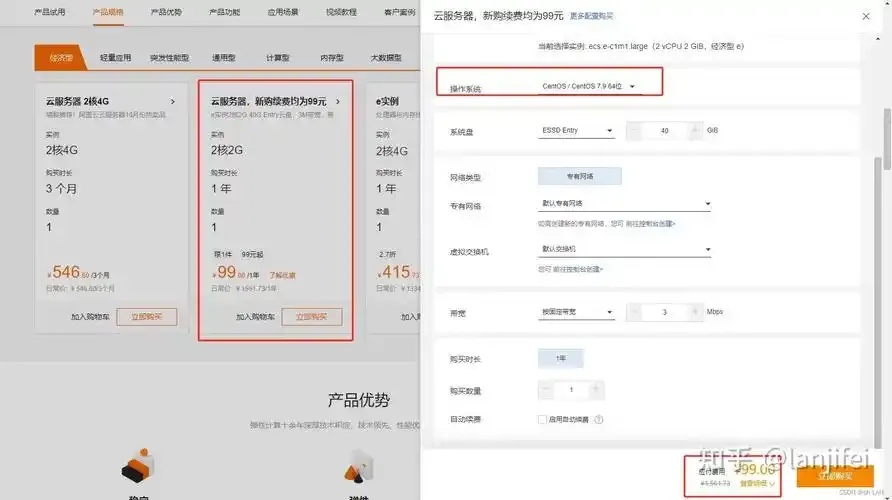Click 立即购买 on the 99元 2核2G card
892x500 pixels.
(312, 317)
